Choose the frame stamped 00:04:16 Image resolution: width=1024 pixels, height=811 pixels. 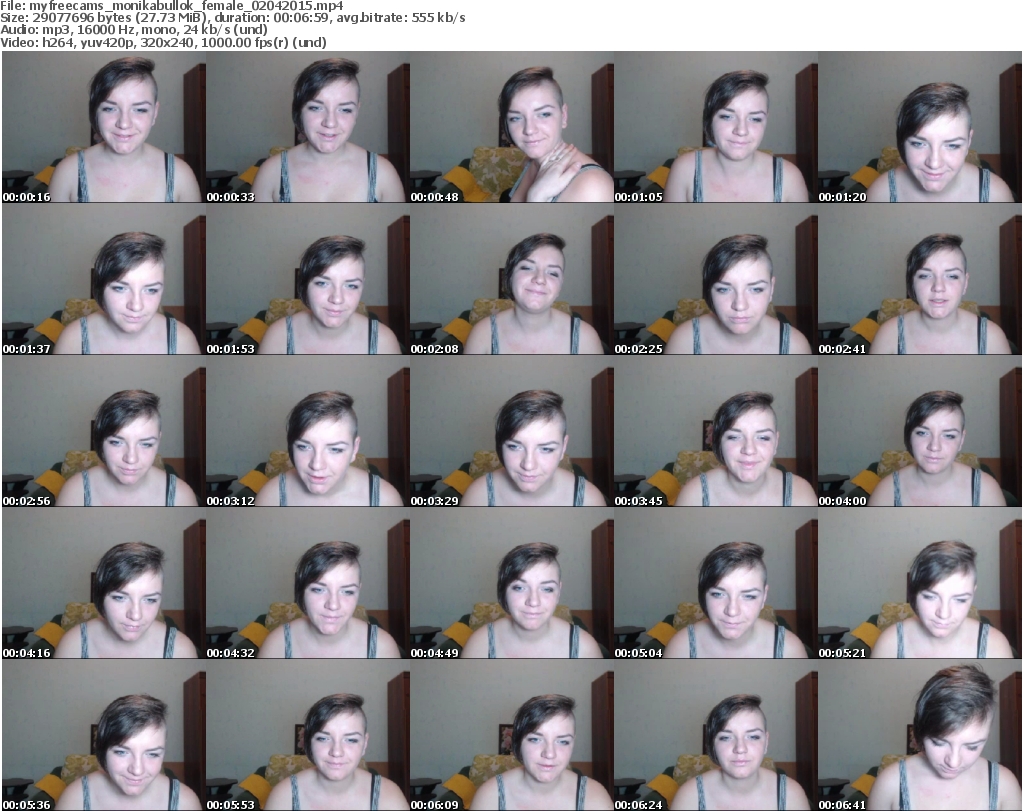coord(104,583)
